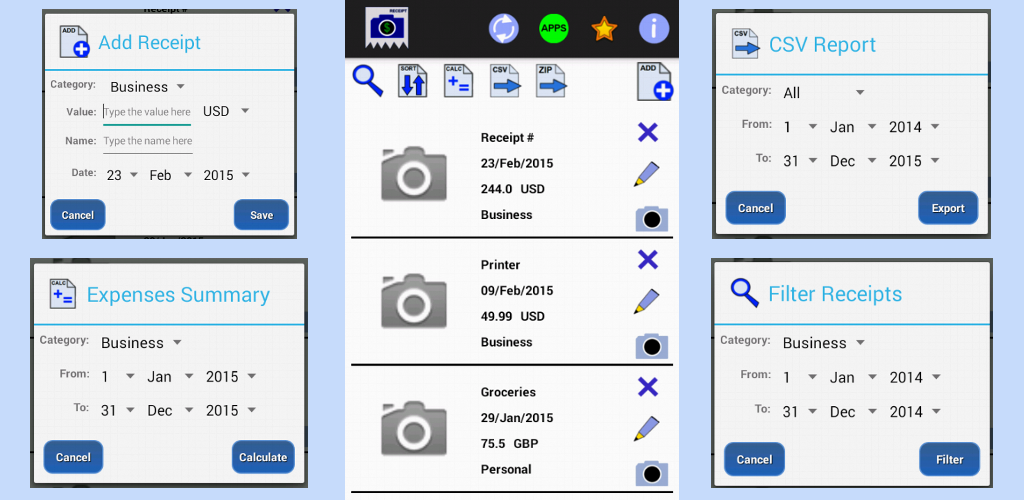Click Save in Add Receipt
Screen dimensions: 1024x500
(261, 215)
